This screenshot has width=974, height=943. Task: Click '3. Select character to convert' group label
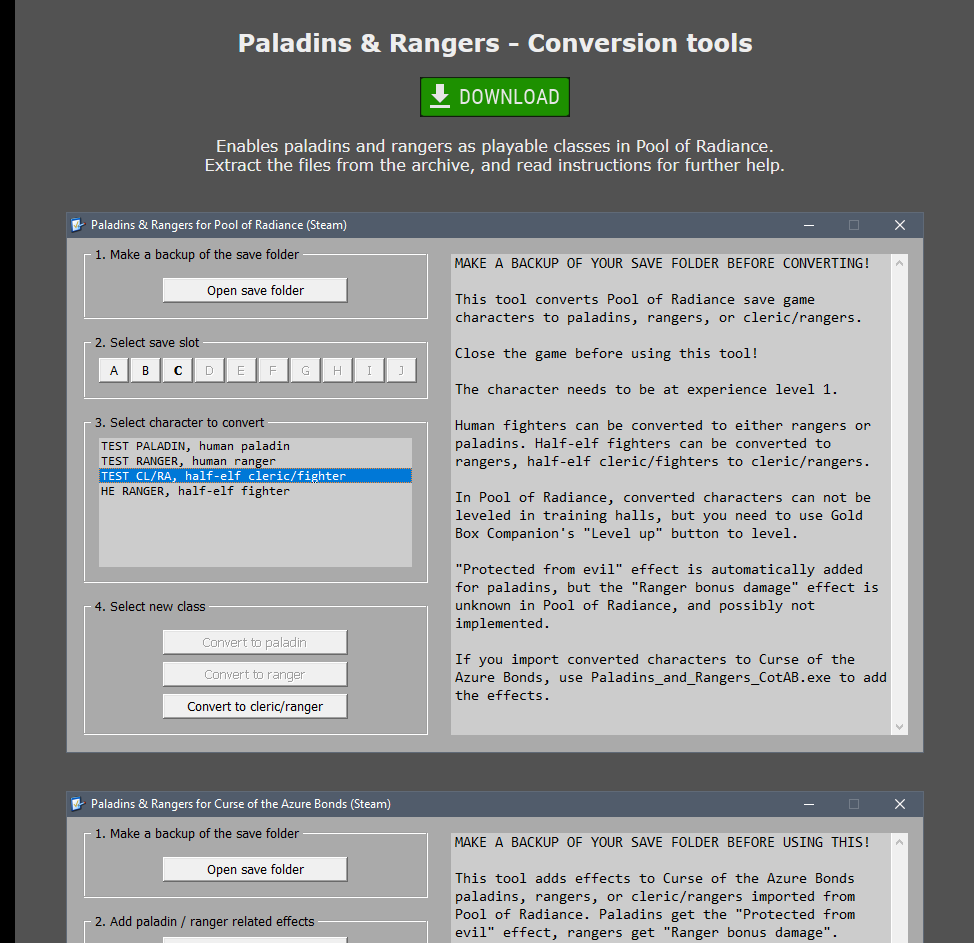click(179, 422)
